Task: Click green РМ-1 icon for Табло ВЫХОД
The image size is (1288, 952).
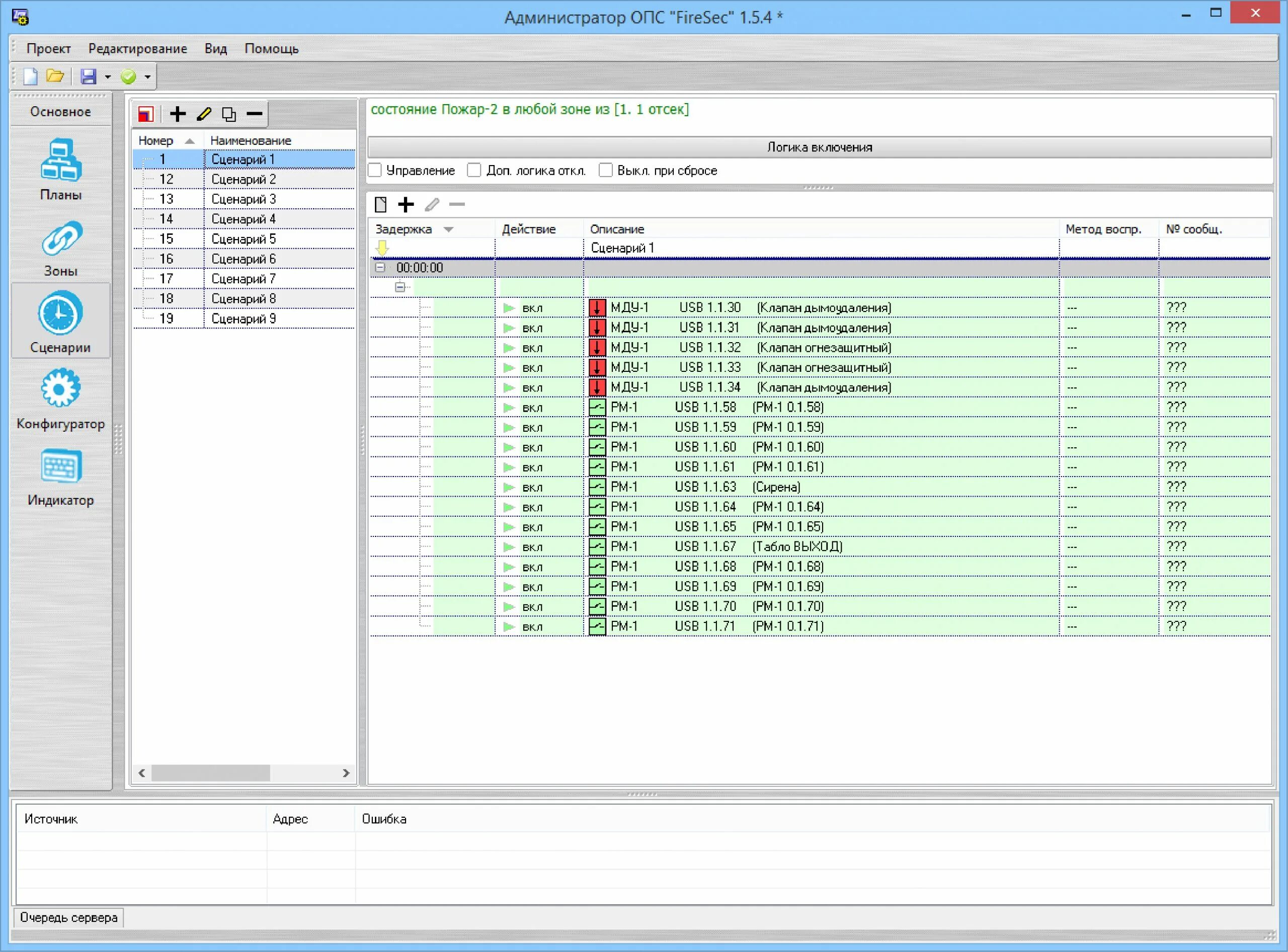Action: click(597, 547)
